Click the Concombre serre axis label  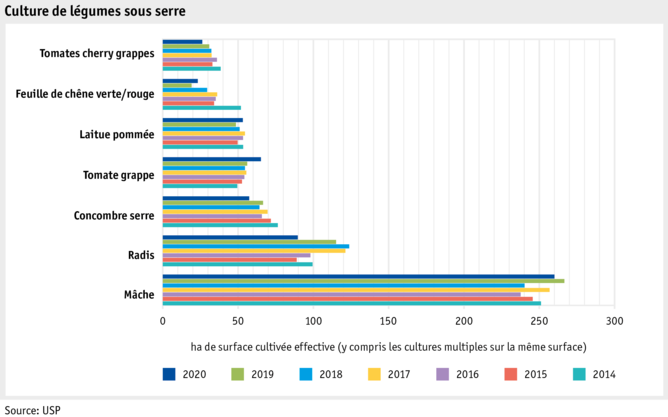[114, 215]
